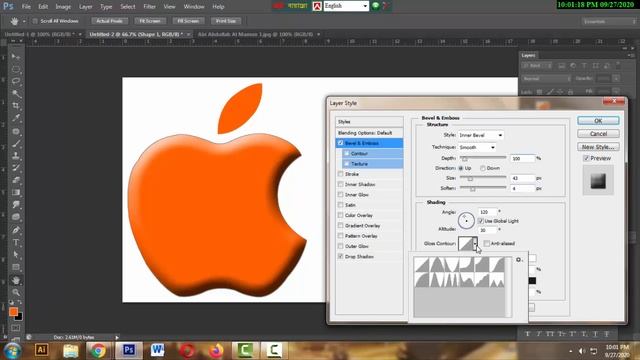The image size is (640, 360).
Task: Click the Angle value input field
Action: 487,212
